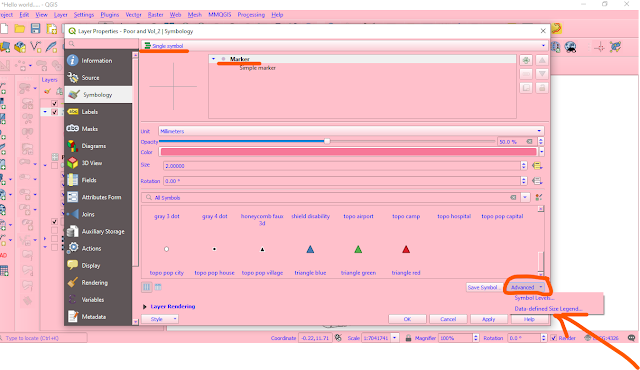Click the data-defined override icon for Size
This screenshot has height=370, width=640.
(x=537, y=166)
